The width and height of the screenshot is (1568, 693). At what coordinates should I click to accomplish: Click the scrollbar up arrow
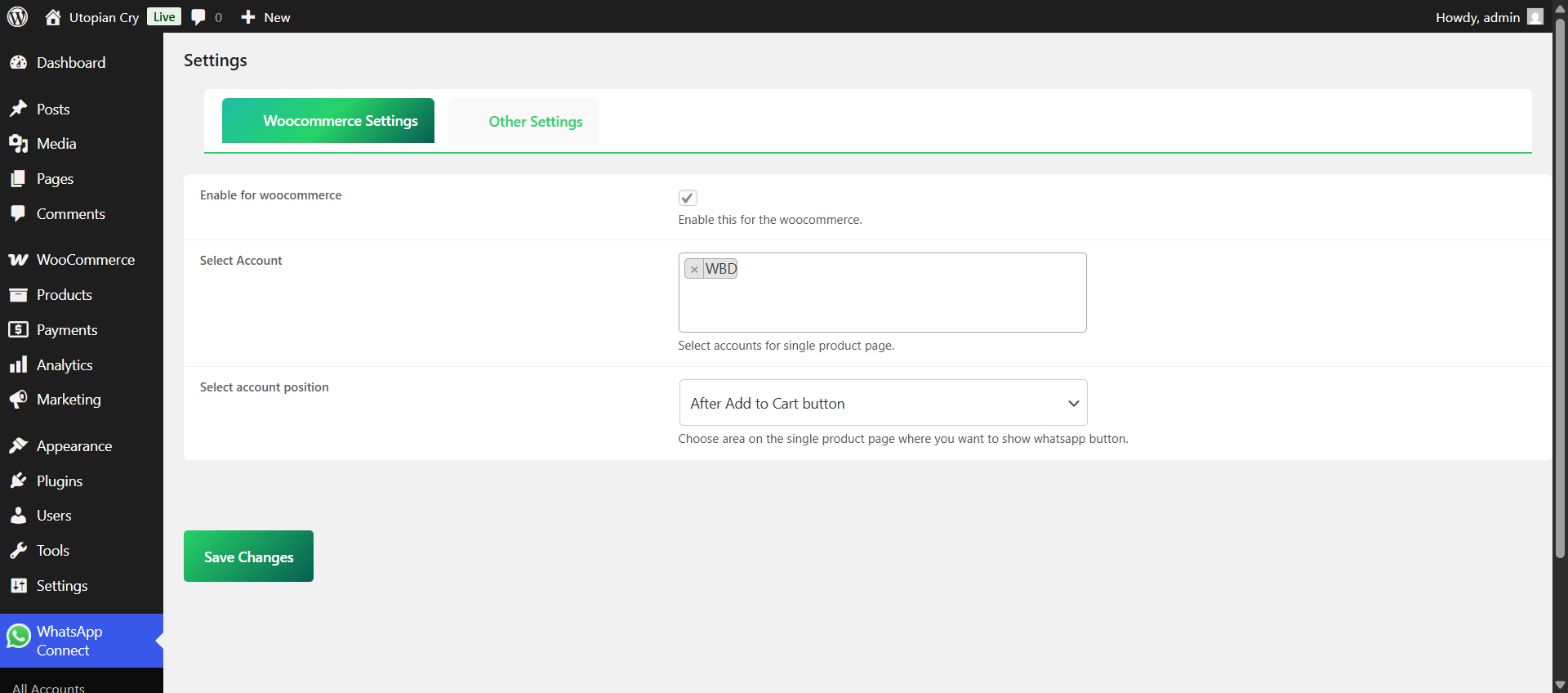click(1560, 7)
